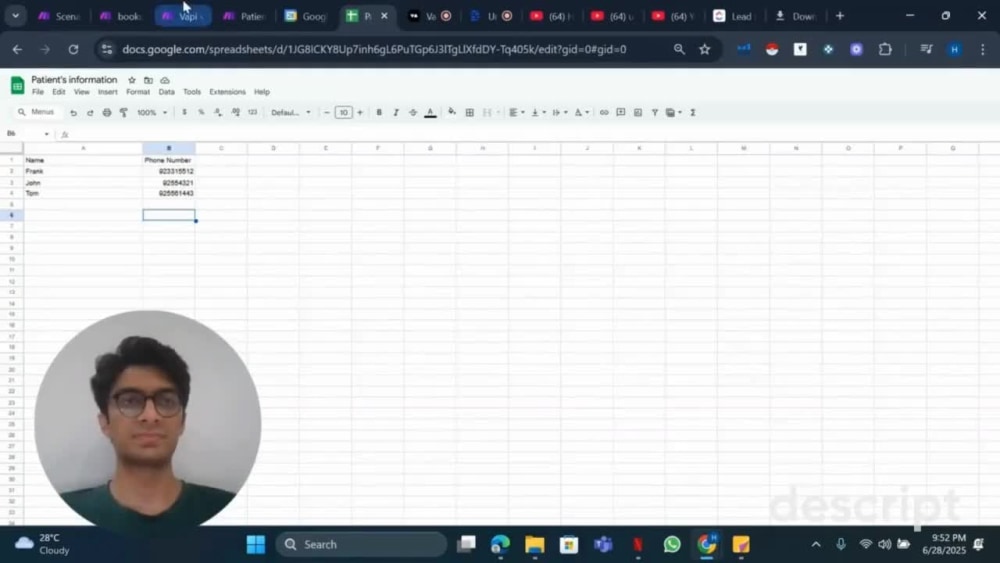Open text rotation dropdown
This screenshot has width=1000, height=563.
(x=581, y=112)
